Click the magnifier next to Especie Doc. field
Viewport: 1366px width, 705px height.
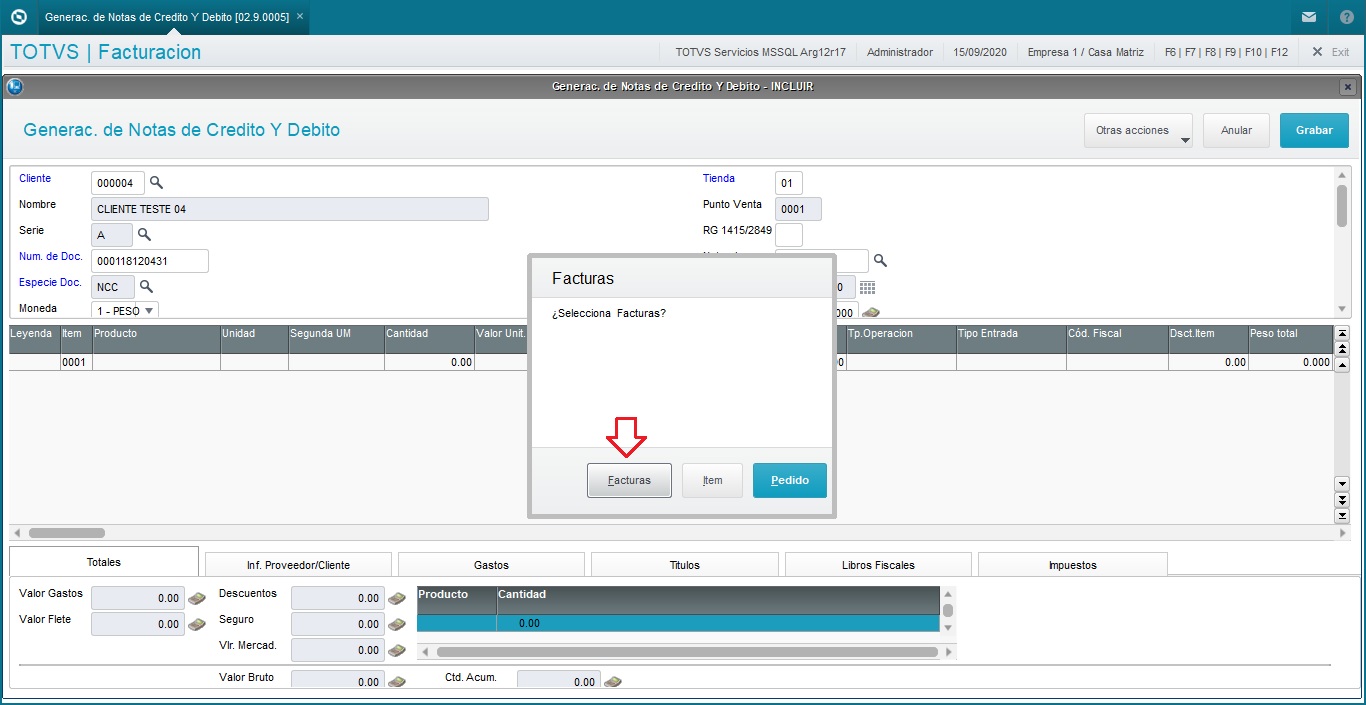pos(146,286)
